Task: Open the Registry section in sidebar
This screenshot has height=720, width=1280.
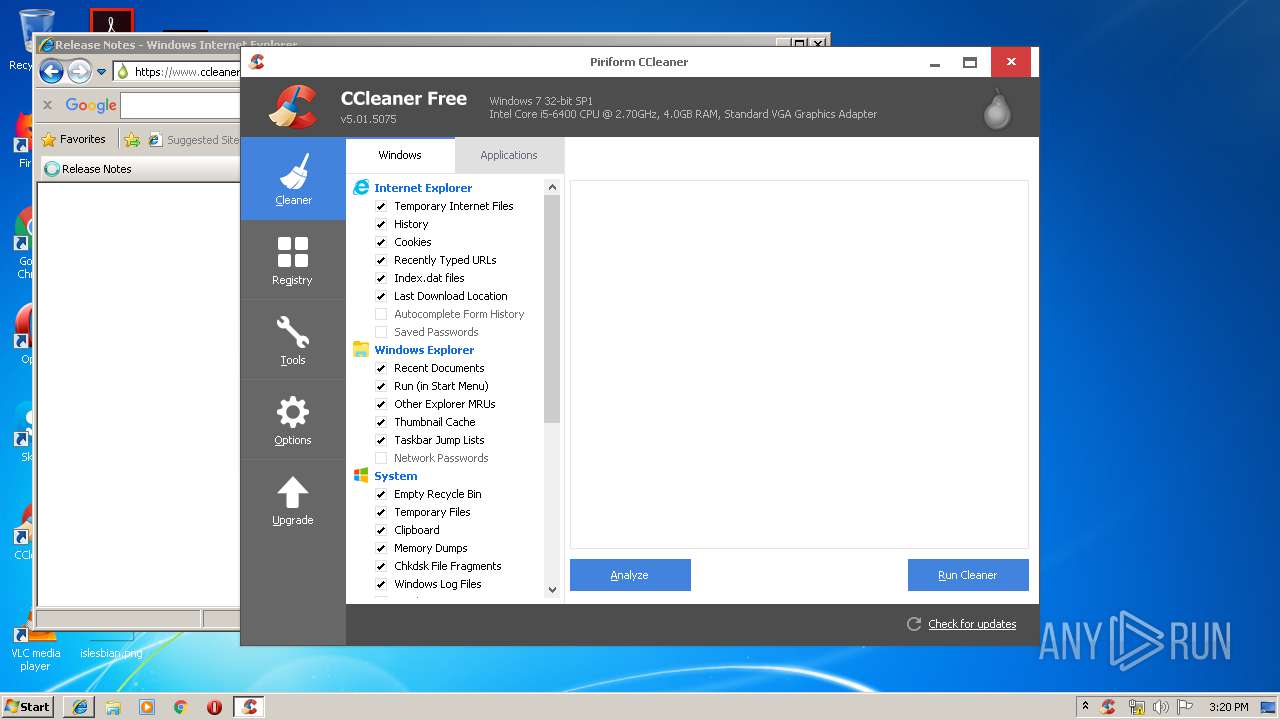Action: click(293, 260)
